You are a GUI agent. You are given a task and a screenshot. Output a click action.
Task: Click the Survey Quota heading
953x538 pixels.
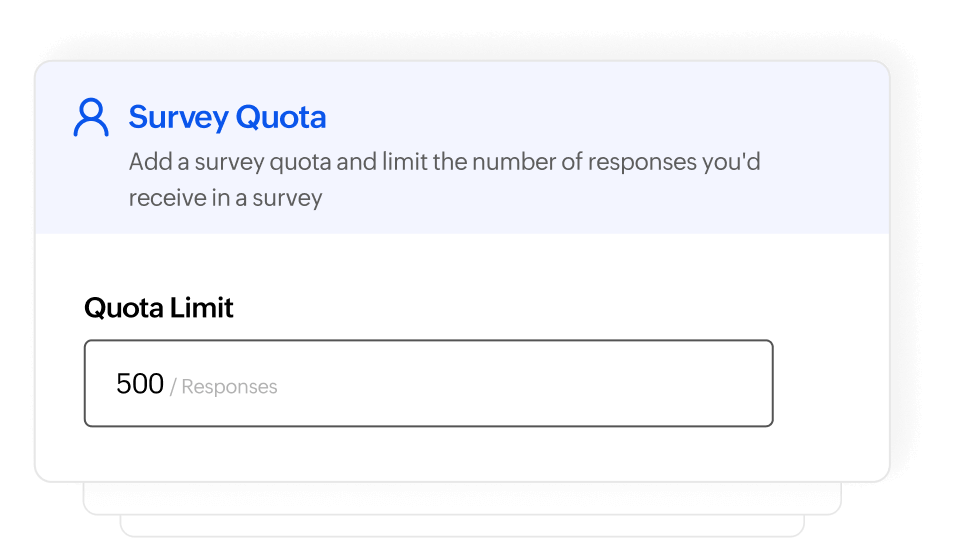pos(227,117)
